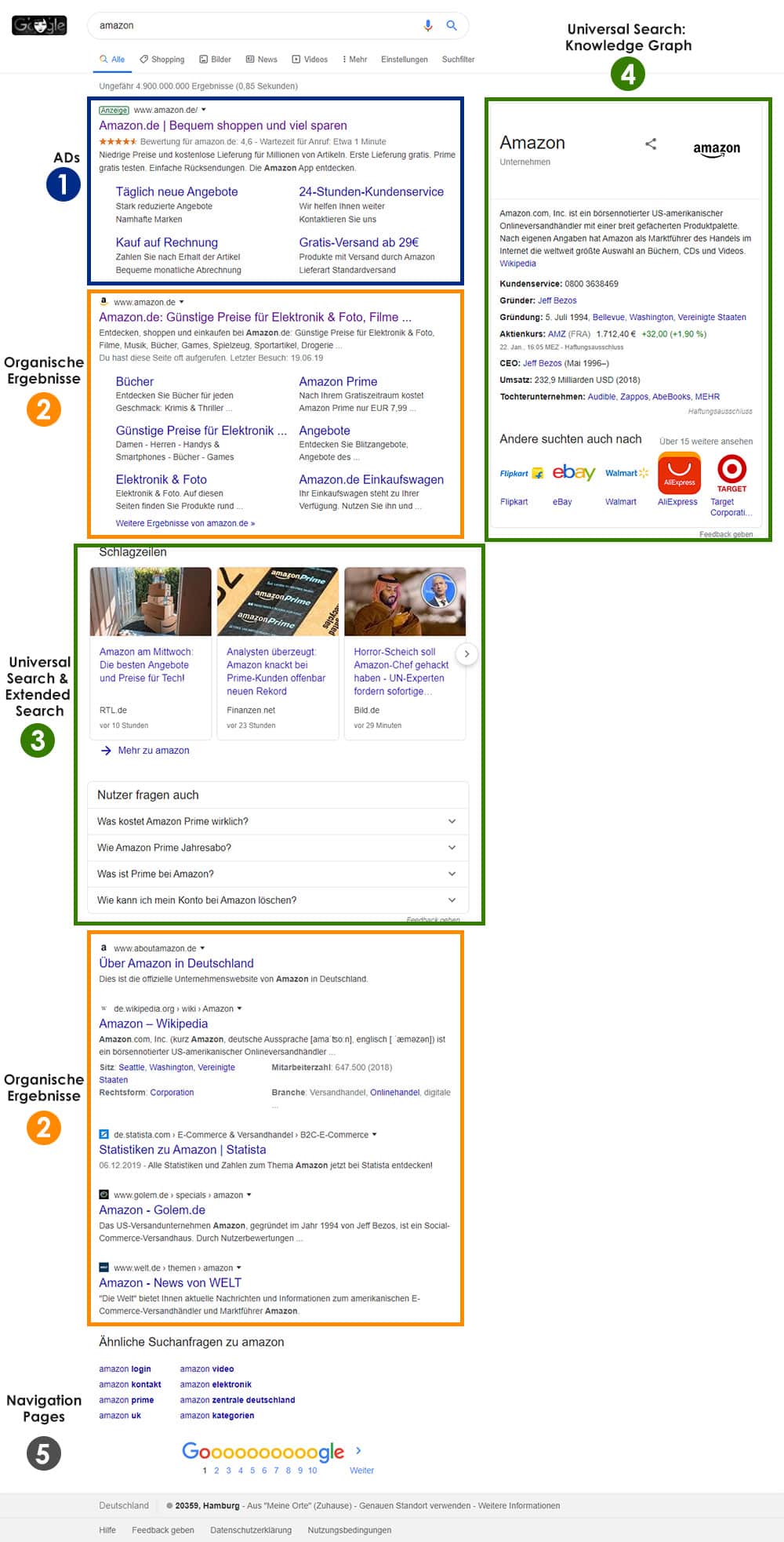Expand "Was ist Prime bei Amazon?" question
The width and height of the screenshot is (784, 1542).
point(452,874)
